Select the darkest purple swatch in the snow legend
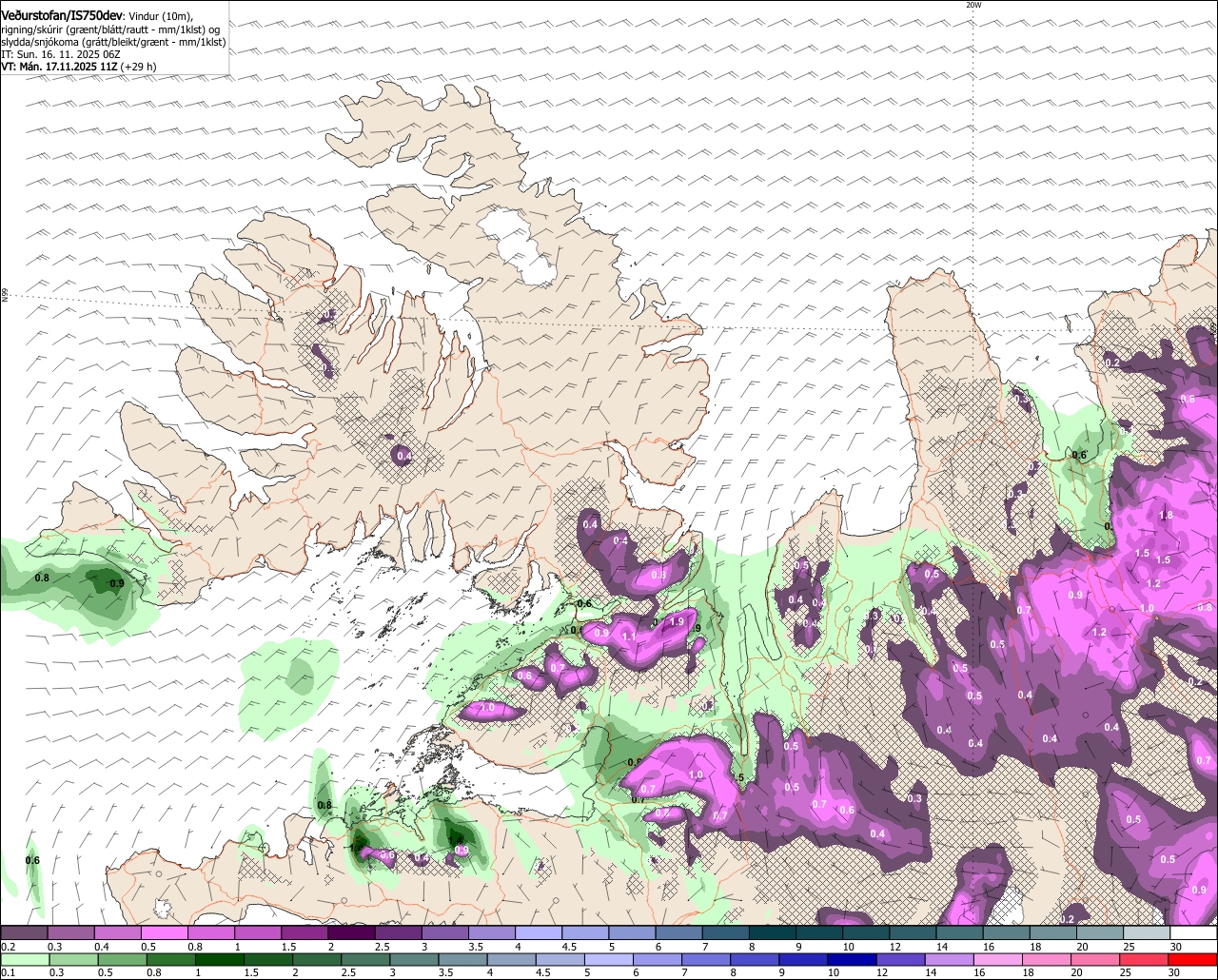1218x980 pixels. click(x=351, y=932)
